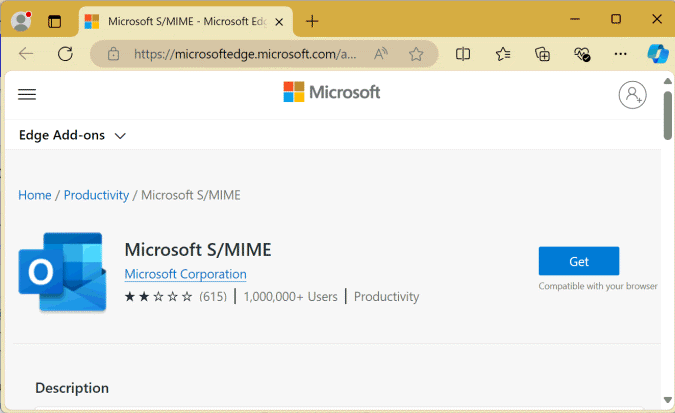Open the Collections icon
This screenshot has width=675, height=413.
pyautogui.click(x=542, y=54)
